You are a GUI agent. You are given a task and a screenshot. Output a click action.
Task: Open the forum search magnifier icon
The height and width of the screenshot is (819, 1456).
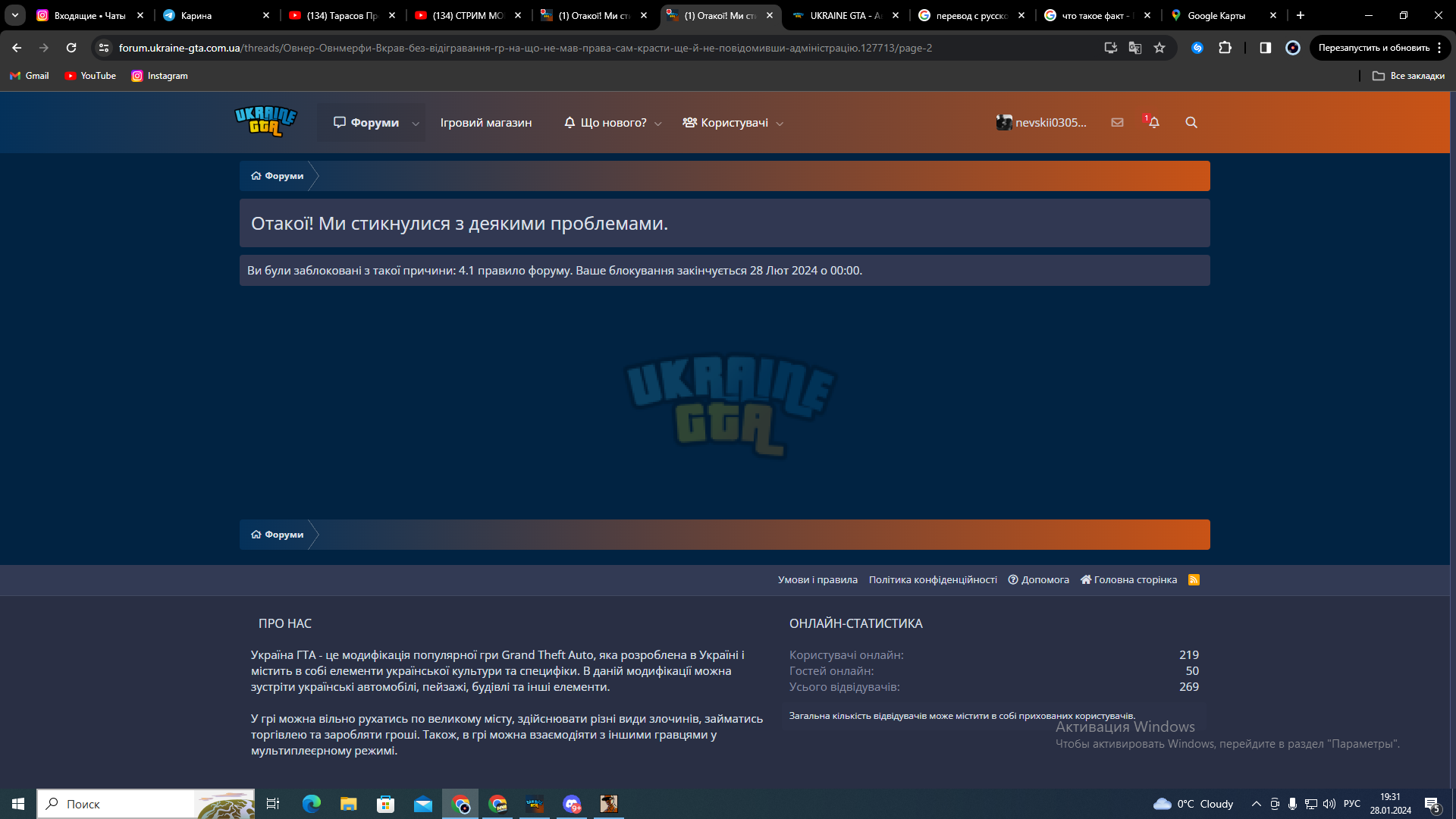[x=1191, y=123]
